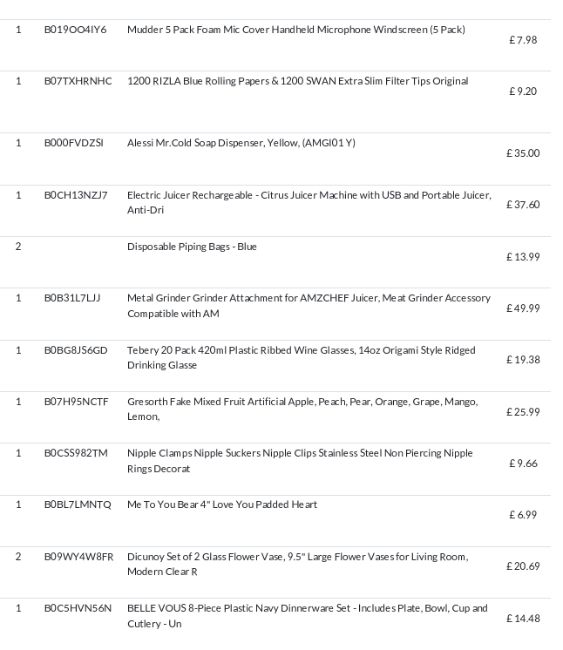Click ASIN B07TXHRNHC for RIZLA papers
Image resolution: width=563 pixels, height=650 pixels.
(x=78, y=81)
